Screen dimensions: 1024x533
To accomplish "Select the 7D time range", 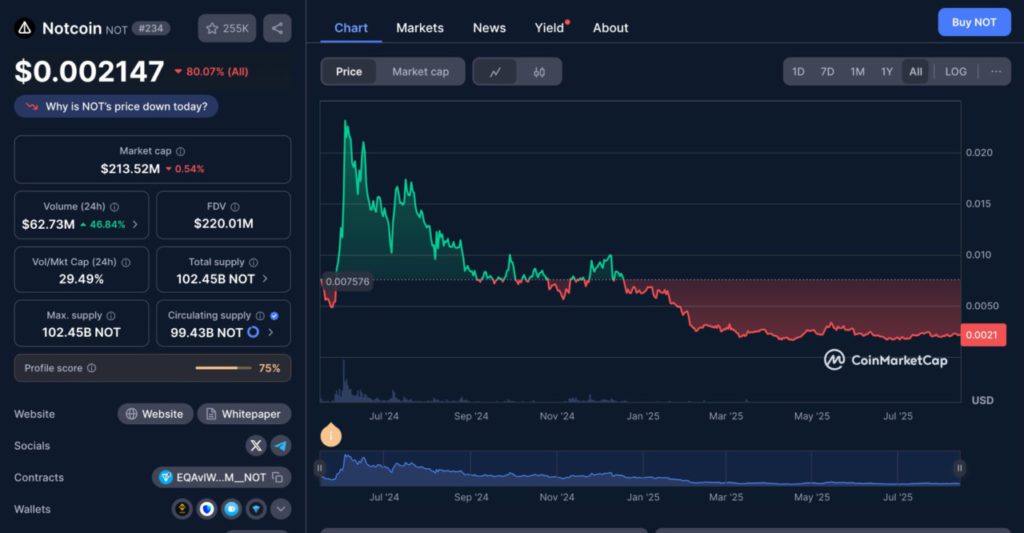I will pyautogui.click(x=827, y=72).
